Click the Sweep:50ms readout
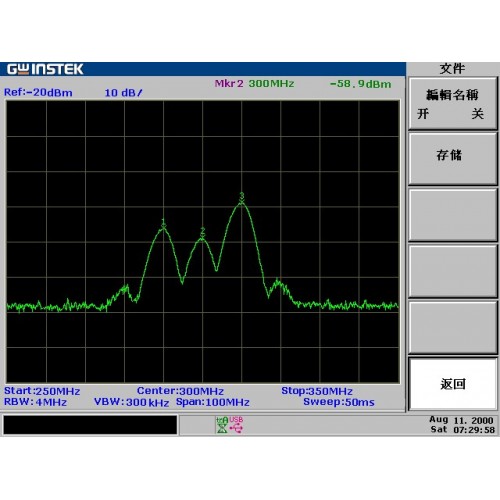 pyautogui.click(x=339, y=402)
